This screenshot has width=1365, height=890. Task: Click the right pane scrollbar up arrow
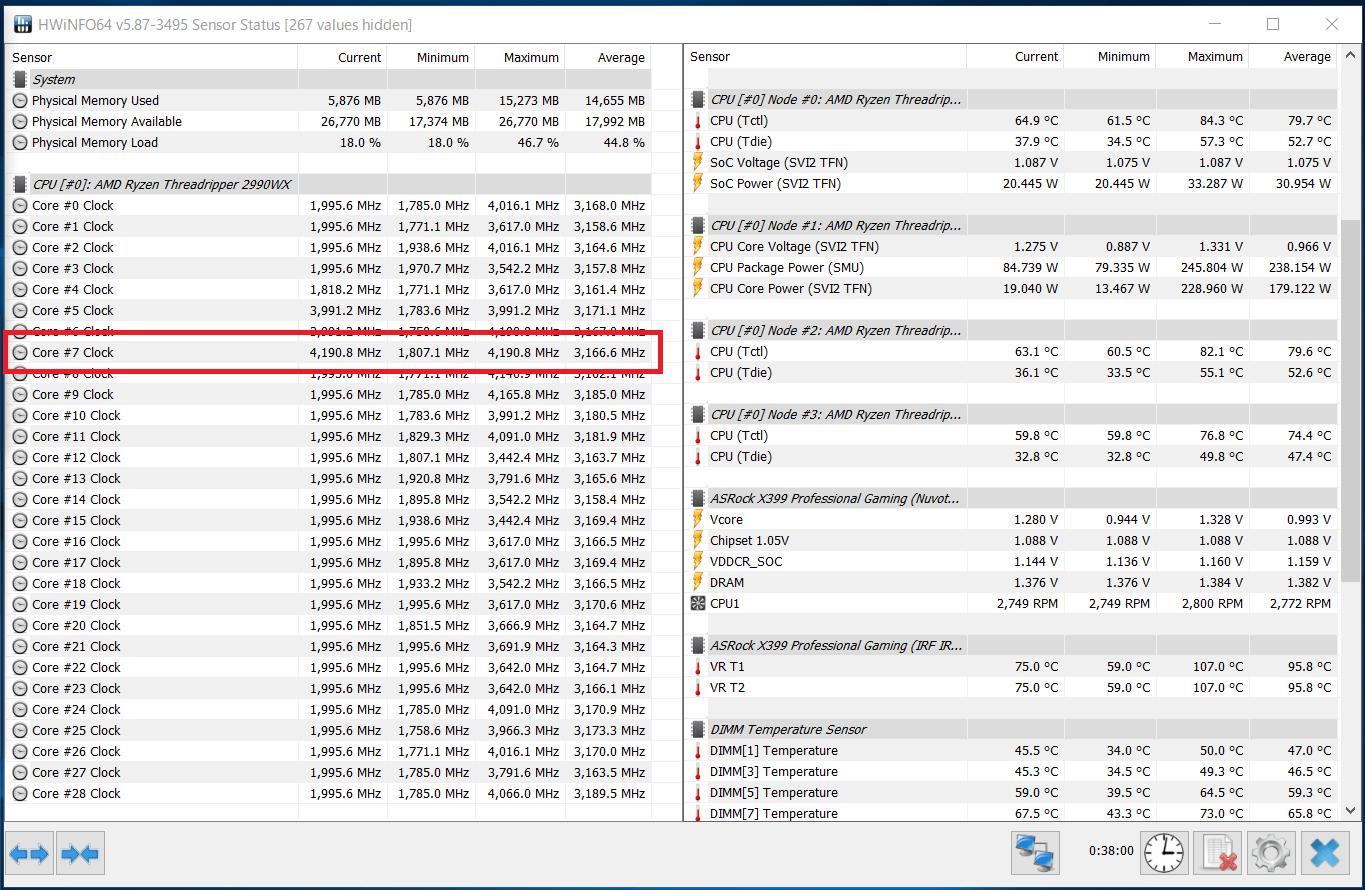click(1349, 56)
